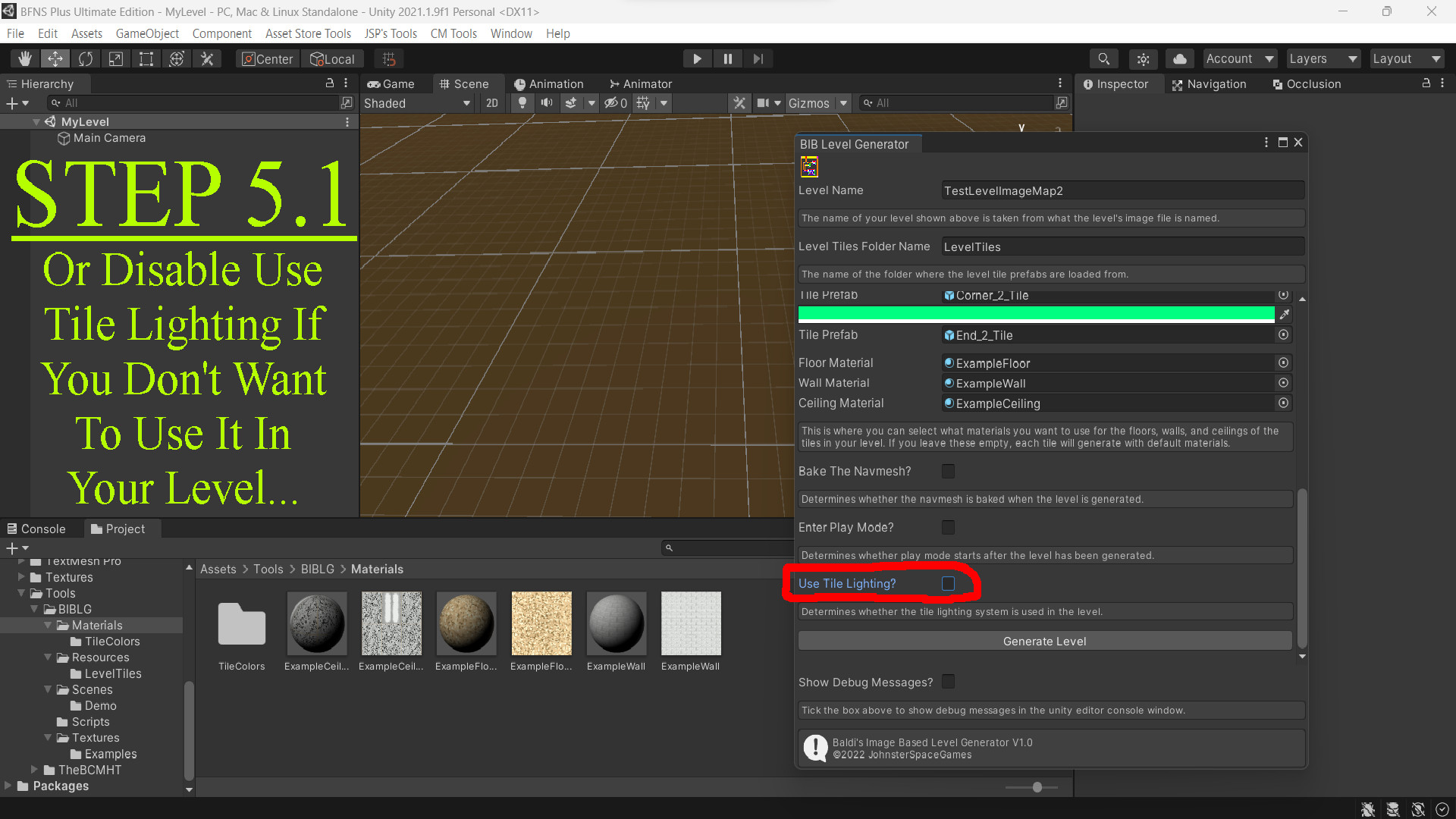
Task: Enable the Use Tile Lighting checkbox
Action: (x=948, y=583)
